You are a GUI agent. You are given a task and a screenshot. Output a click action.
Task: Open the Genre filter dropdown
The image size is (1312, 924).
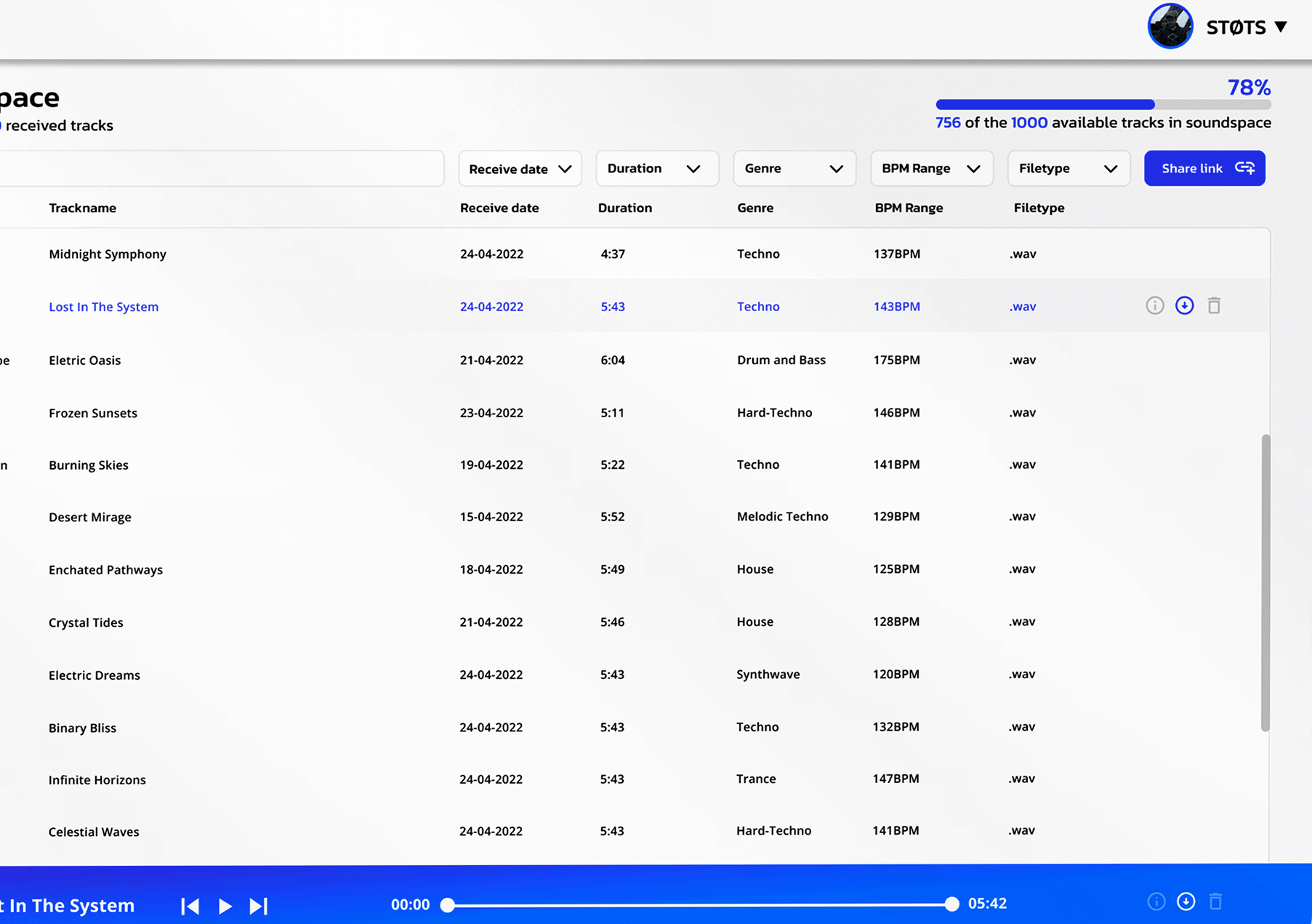pyautogui.click(x=794, y=169)
